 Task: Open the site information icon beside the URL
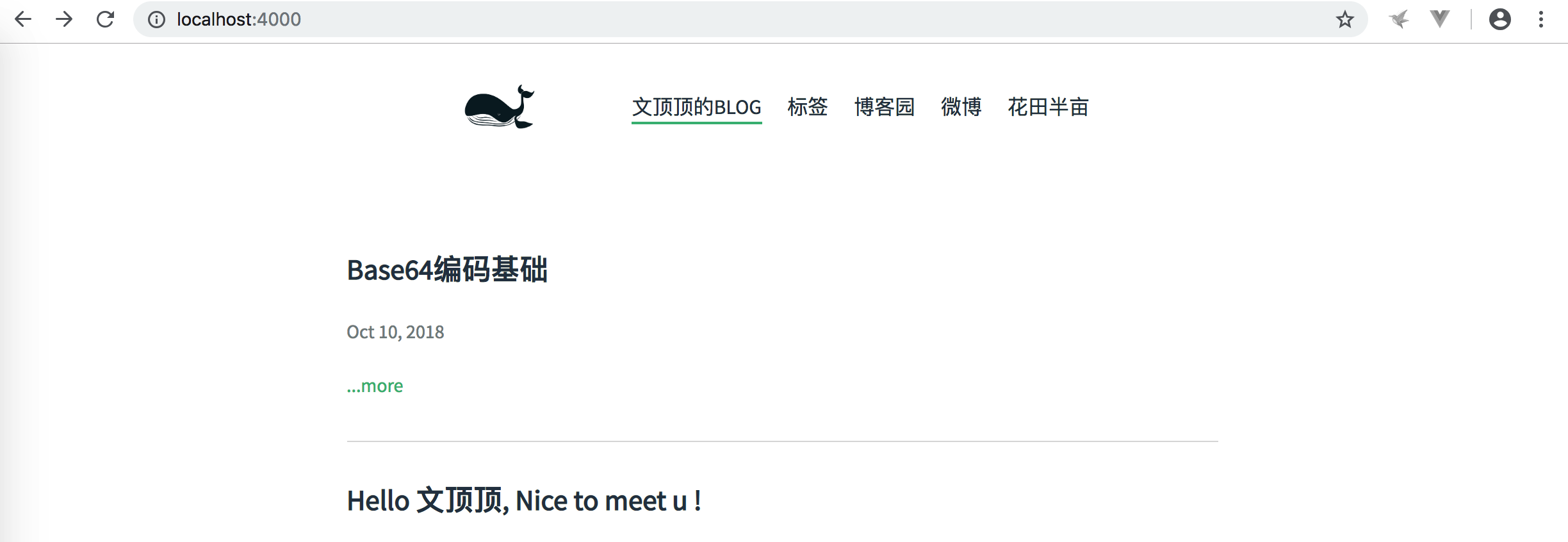click(156, 20)
